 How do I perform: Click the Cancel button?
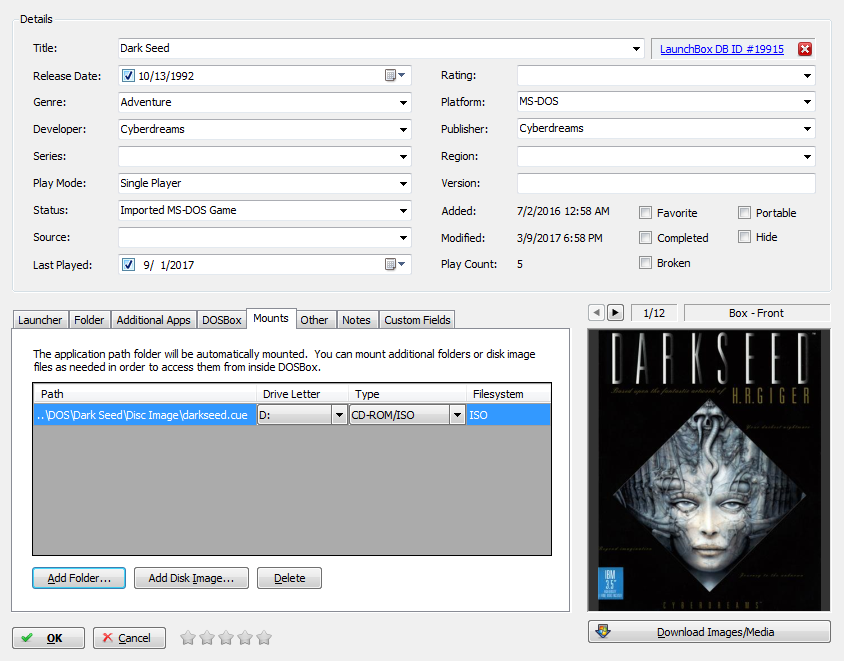coord(129,638)
